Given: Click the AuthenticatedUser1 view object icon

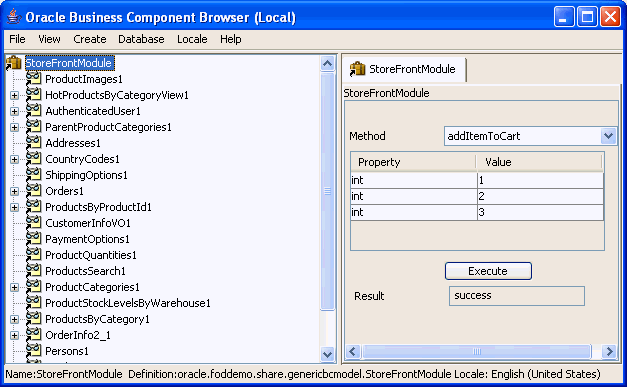Looking at the screenshot, I should 34,110.
